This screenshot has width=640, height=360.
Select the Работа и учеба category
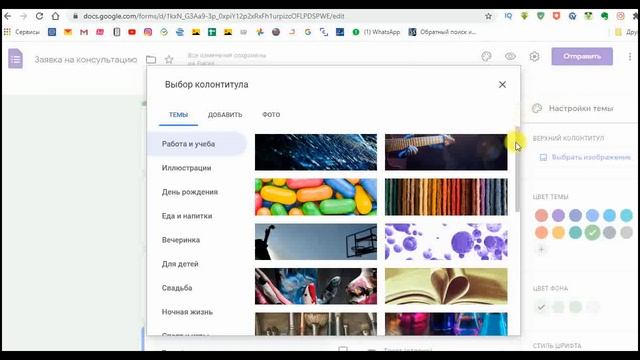(197, 144)
